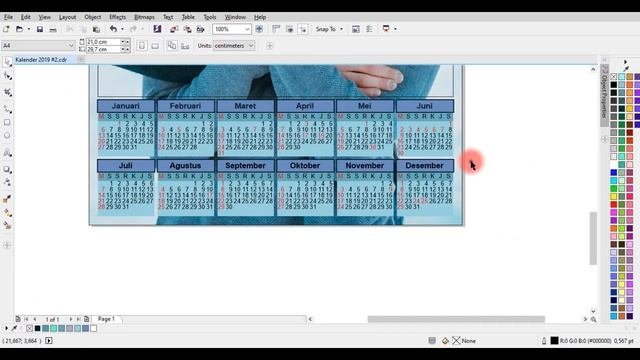Select the Freehand tool
The image size is (640, 360).
7,109
